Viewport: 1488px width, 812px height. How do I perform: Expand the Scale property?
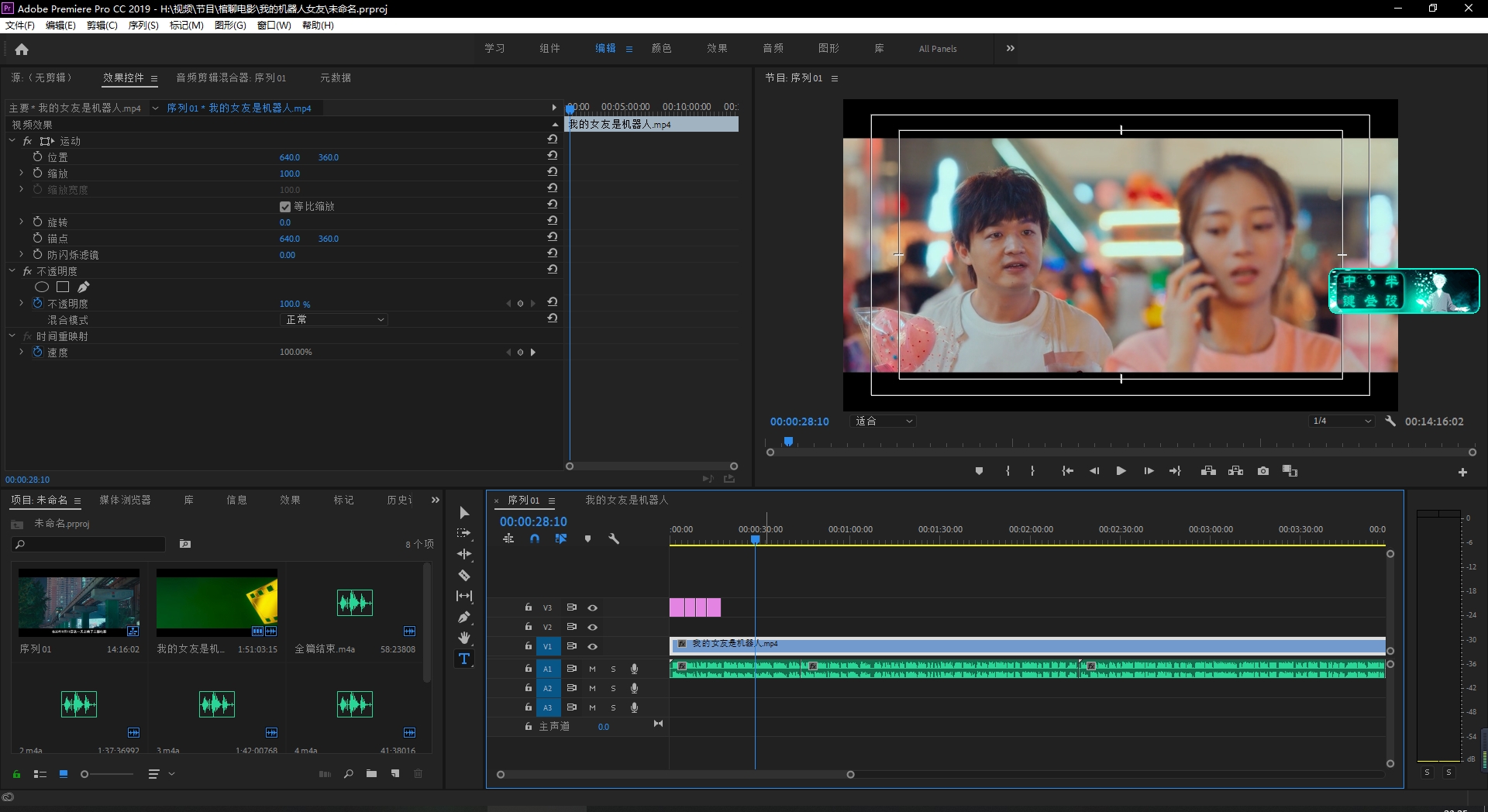(21, 173)
